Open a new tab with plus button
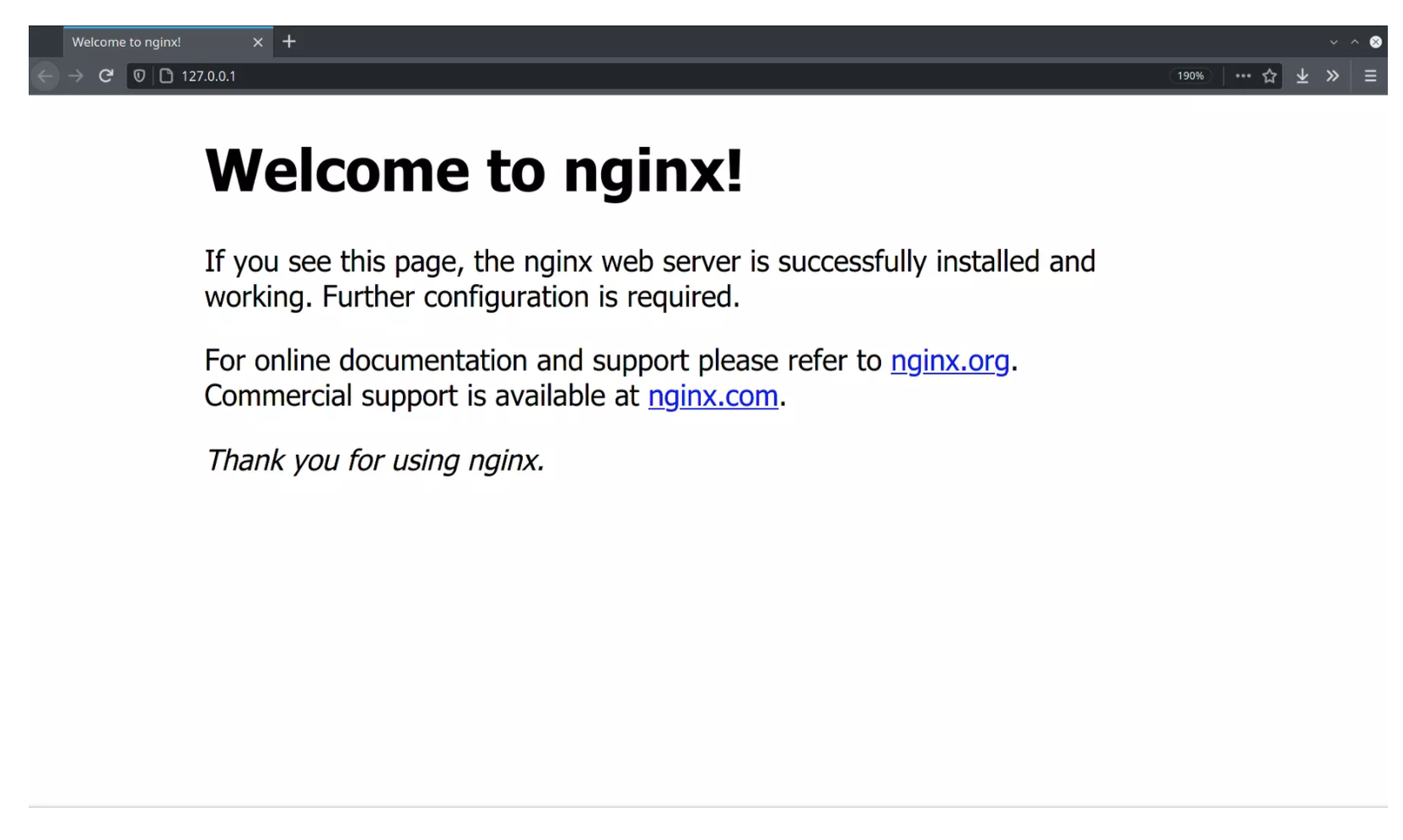 (x=289, y=42)
